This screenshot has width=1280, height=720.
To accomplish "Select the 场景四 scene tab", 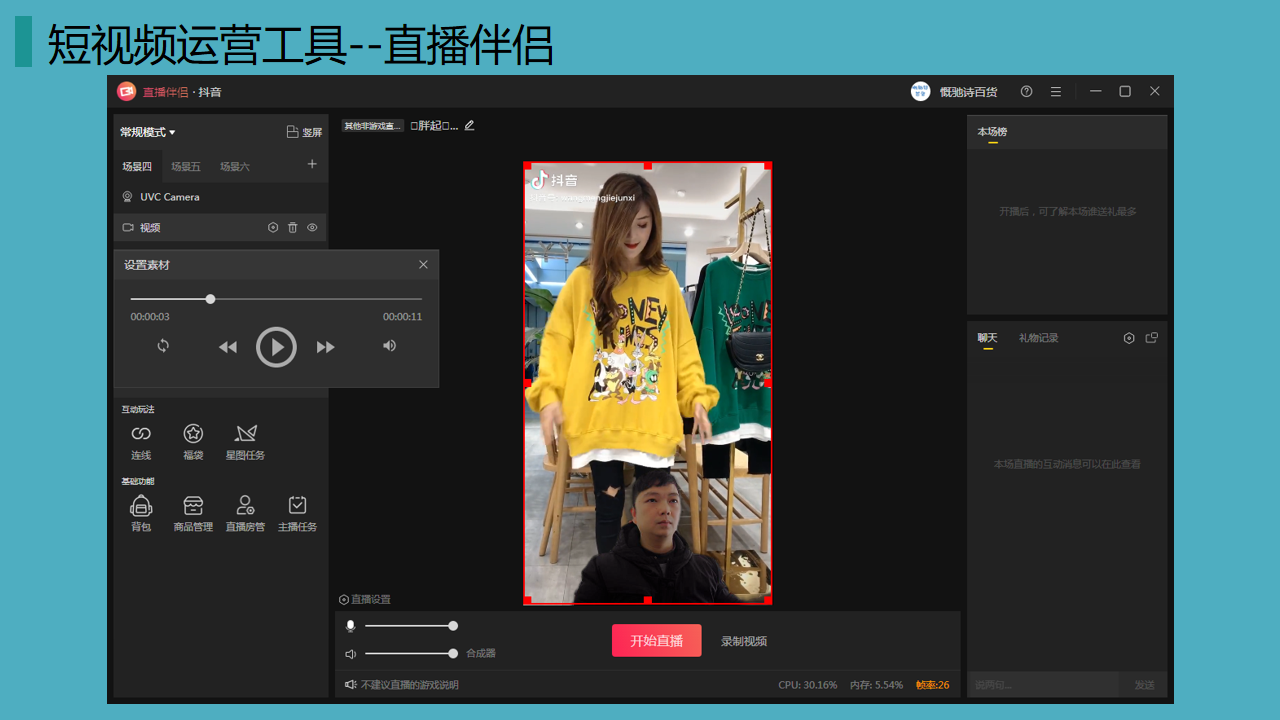I will coord(137,167).
